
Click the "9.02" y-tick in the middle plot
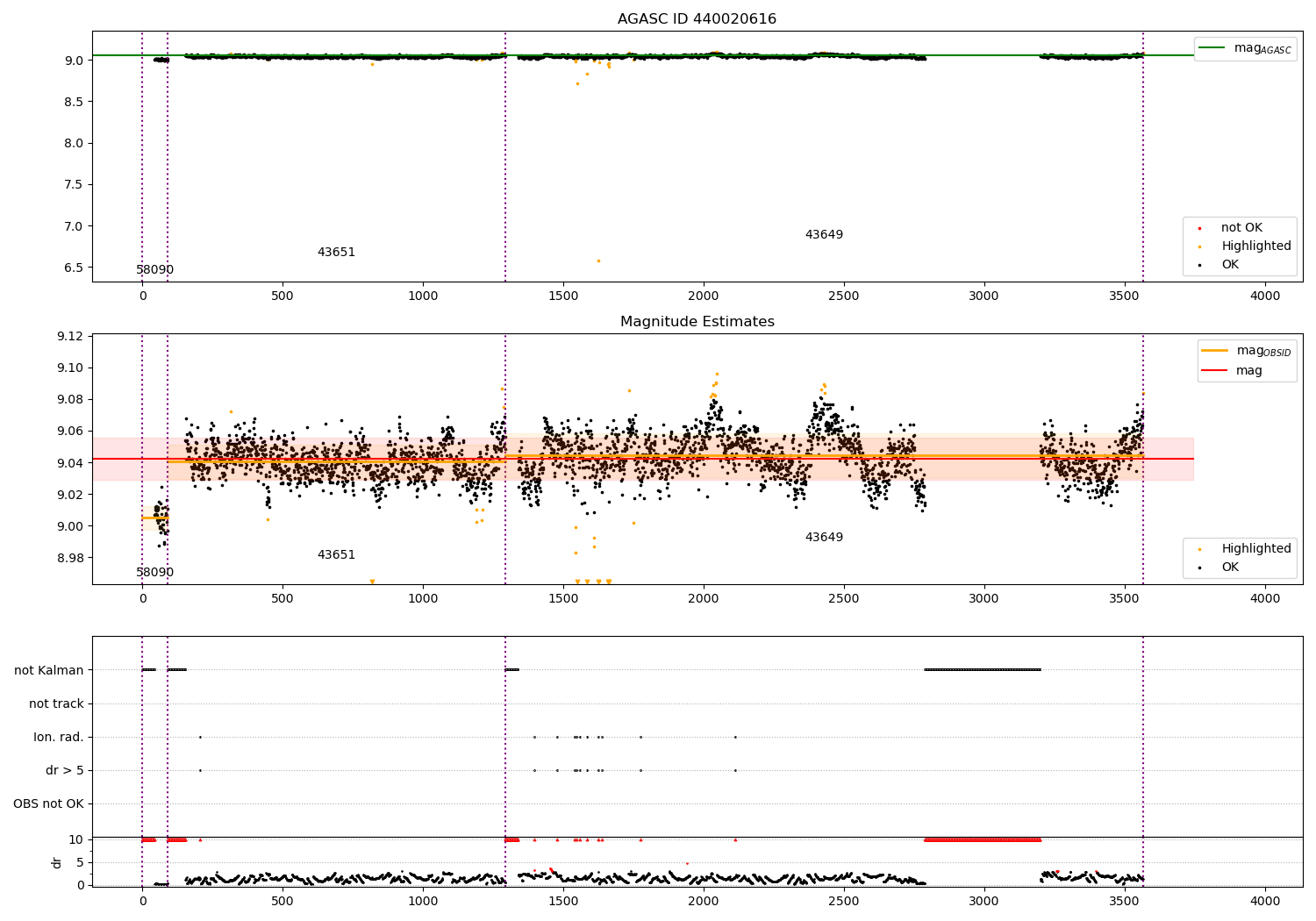(70, 494)
